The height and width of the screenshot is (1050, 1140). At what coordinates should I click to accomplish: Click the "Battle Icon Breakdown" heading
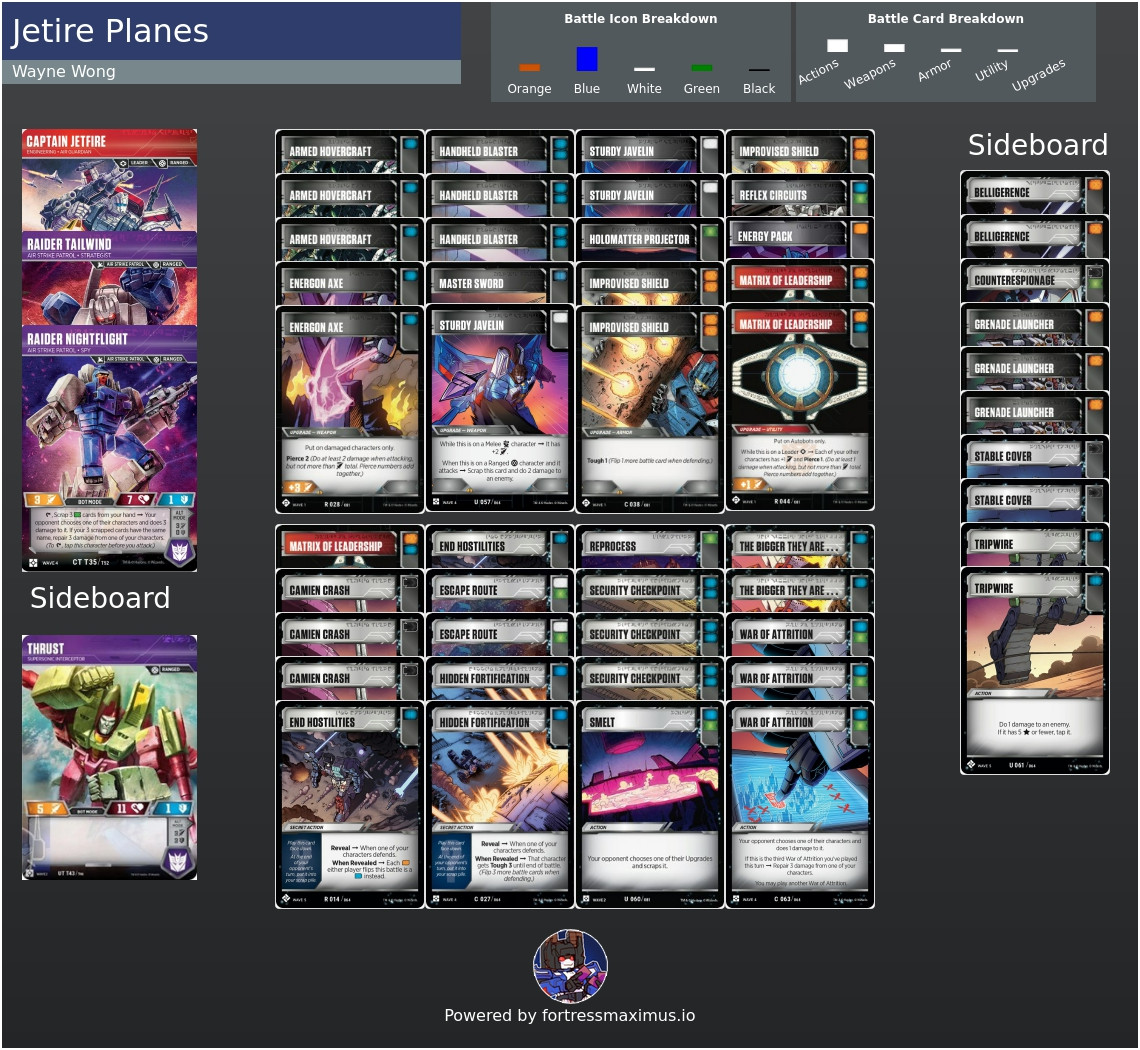pyautogui.click(x=641, y=19)
